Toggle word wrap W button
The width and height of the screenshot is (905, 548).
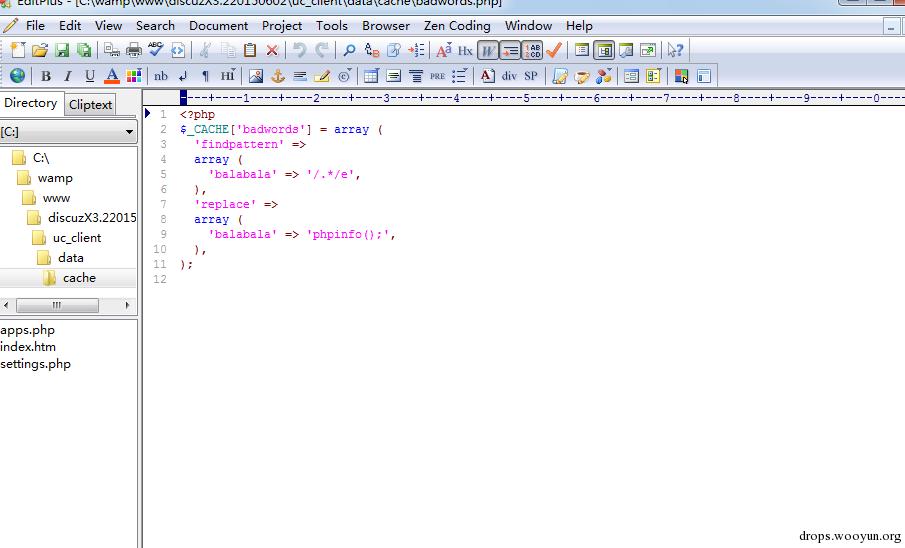(488, 50)
